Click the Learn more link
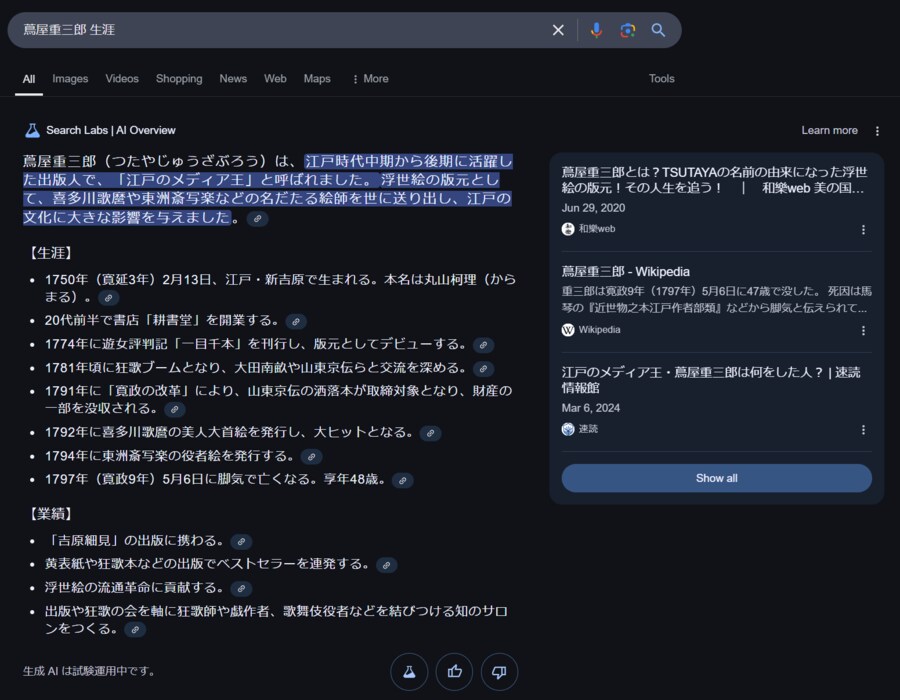900x700 pixels. (829, 131)
